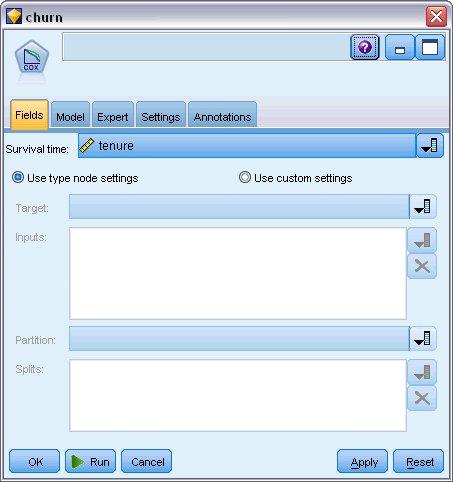Image resolution: width=453 pixels, height=482 pixels.
Task: Reset the dialog settings
Action: pos(419,461)
